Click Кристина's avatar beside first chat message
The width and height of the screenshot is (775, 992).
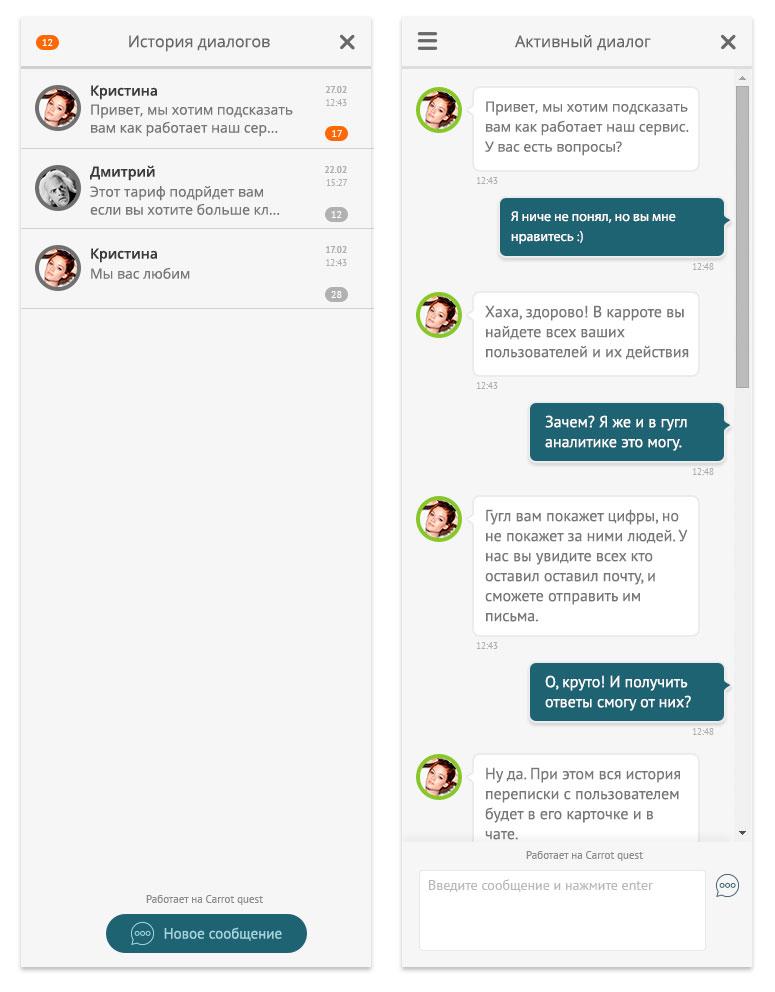(438, 110)
